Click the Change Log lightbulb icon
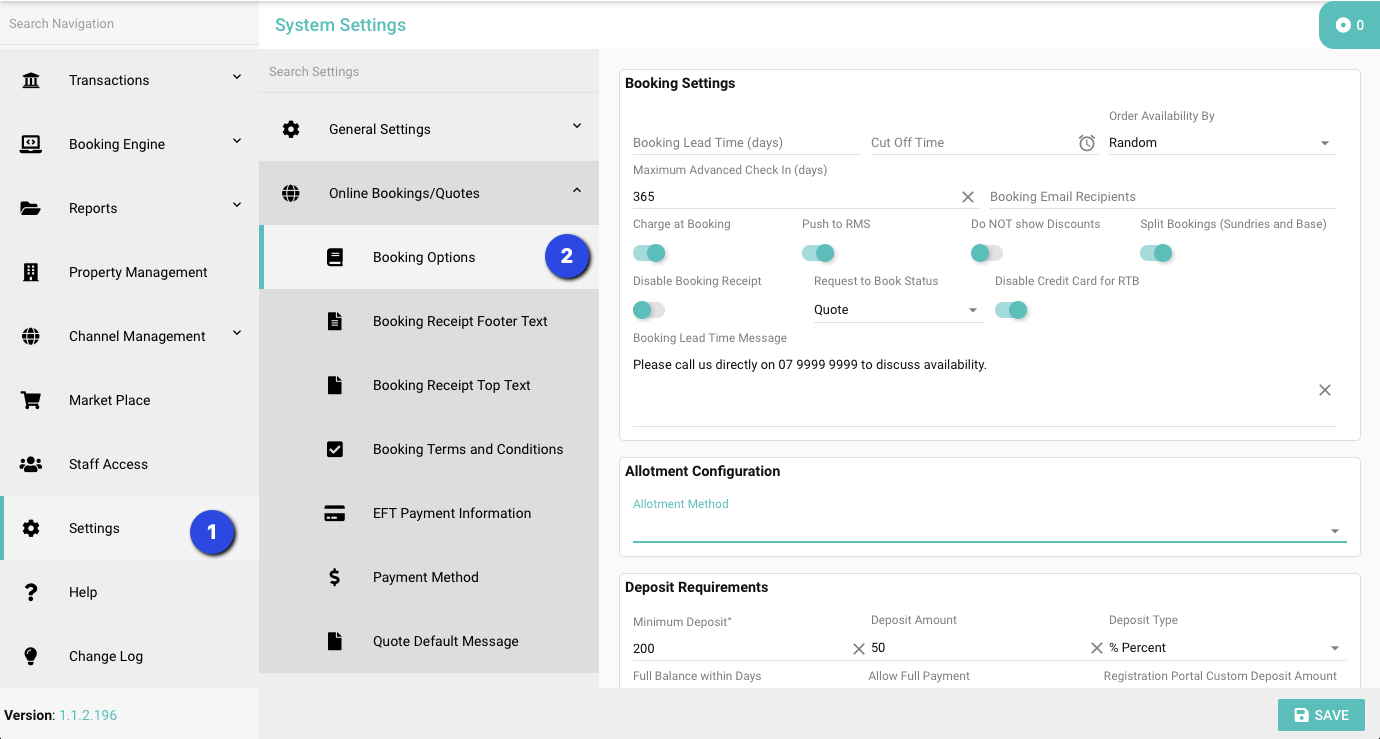This screenshot has width=1380, height=739. [31, 656]
